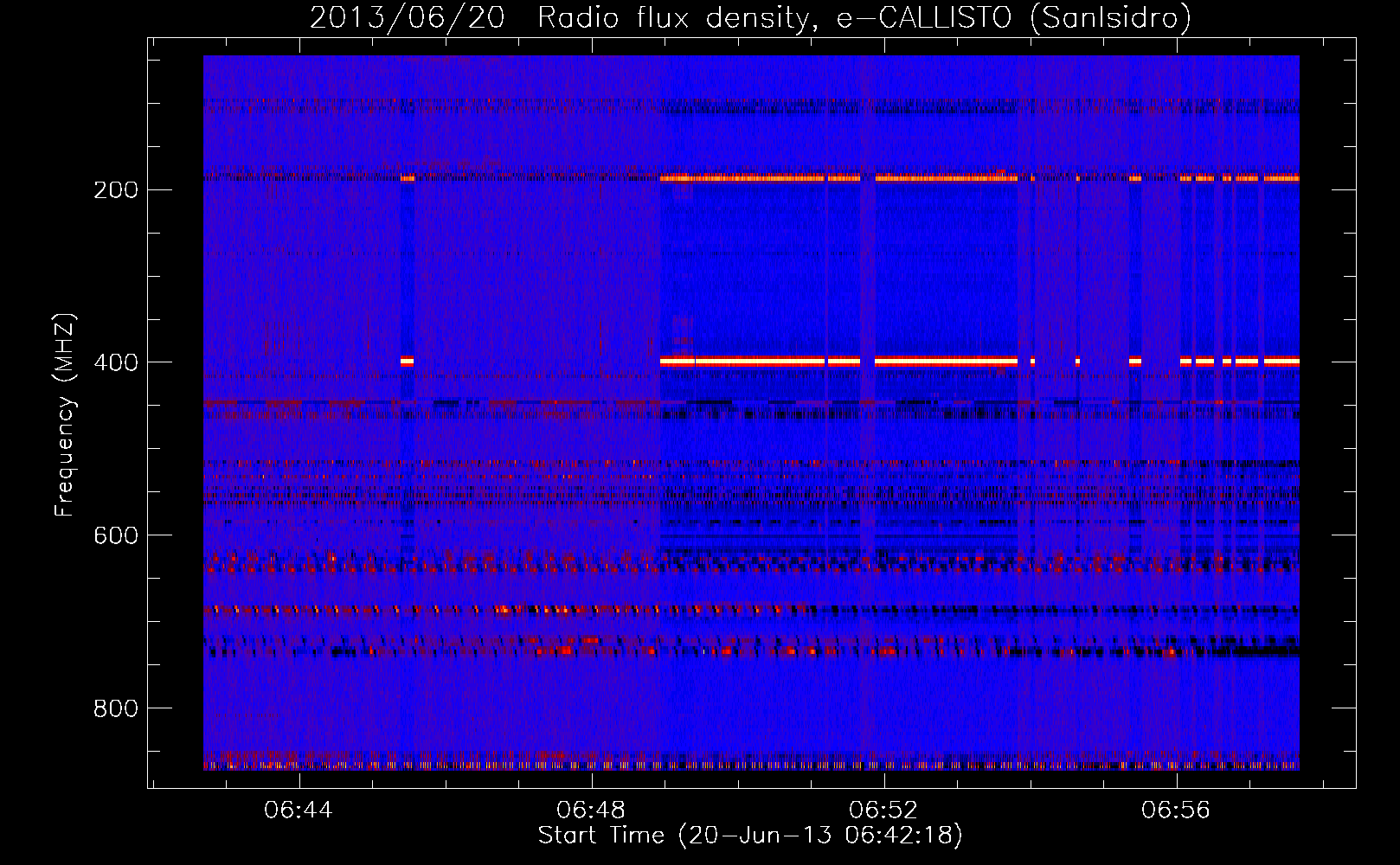Click the 'Frequency (MHZ)' axis label
Image resolution: width=1400 pixels, height=865 pixels.
65,414
